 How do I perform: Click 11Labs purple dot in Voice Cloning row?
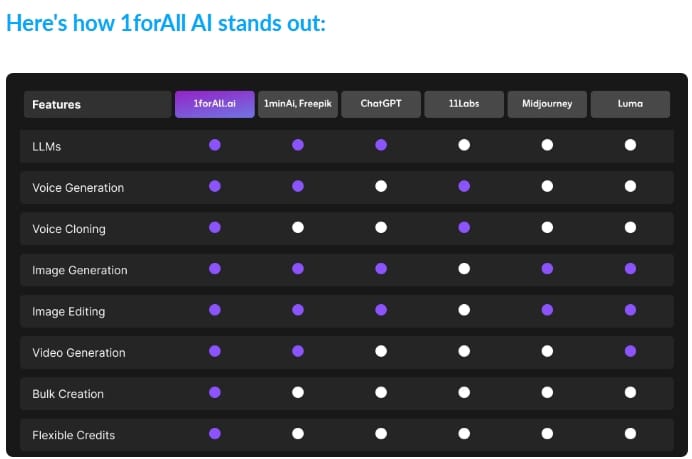click(x=464, y=228)
